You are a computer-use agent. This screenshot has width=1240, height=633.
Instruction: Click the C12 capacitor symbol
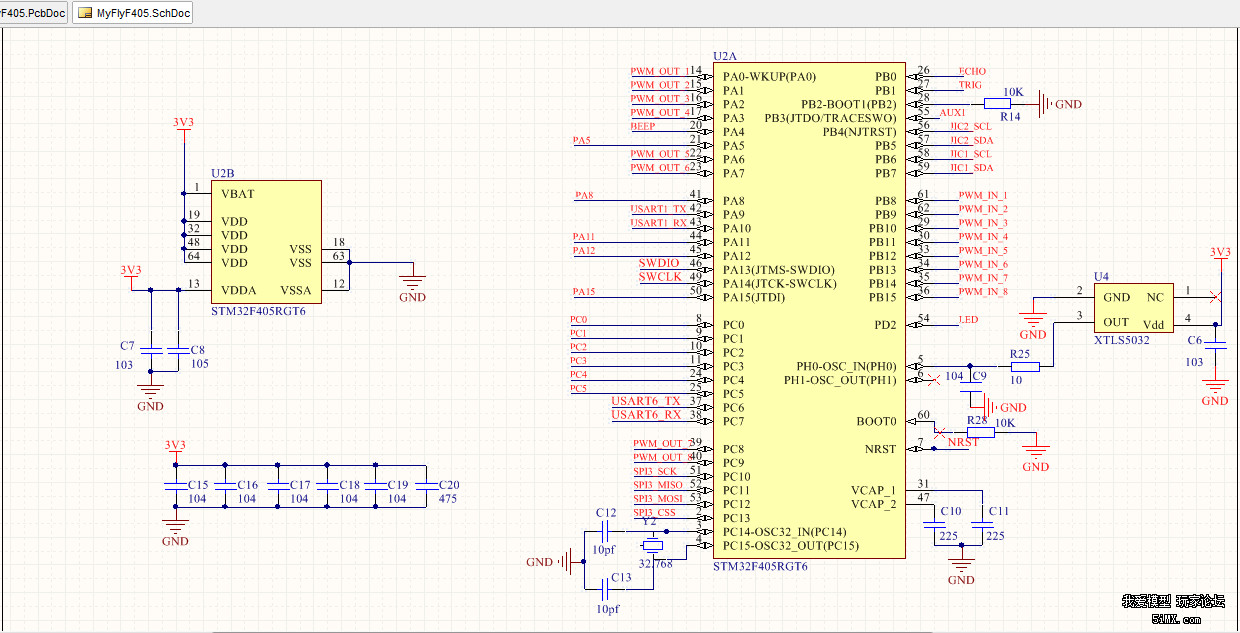pyautogui.click(x=606, y=531)
